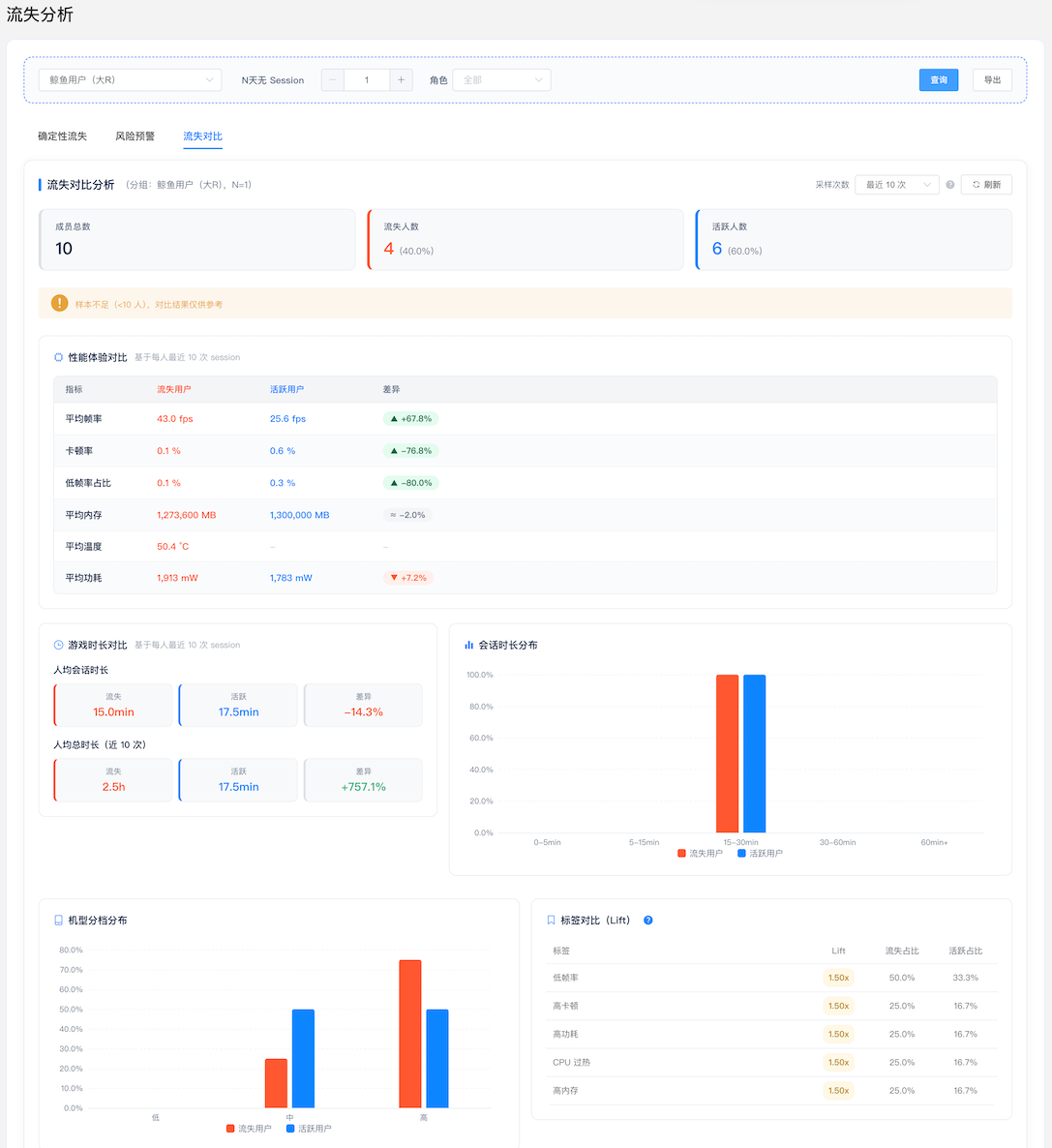Click the orange warning icon in sample alert
The image size is (1052, 1148).
59,303
